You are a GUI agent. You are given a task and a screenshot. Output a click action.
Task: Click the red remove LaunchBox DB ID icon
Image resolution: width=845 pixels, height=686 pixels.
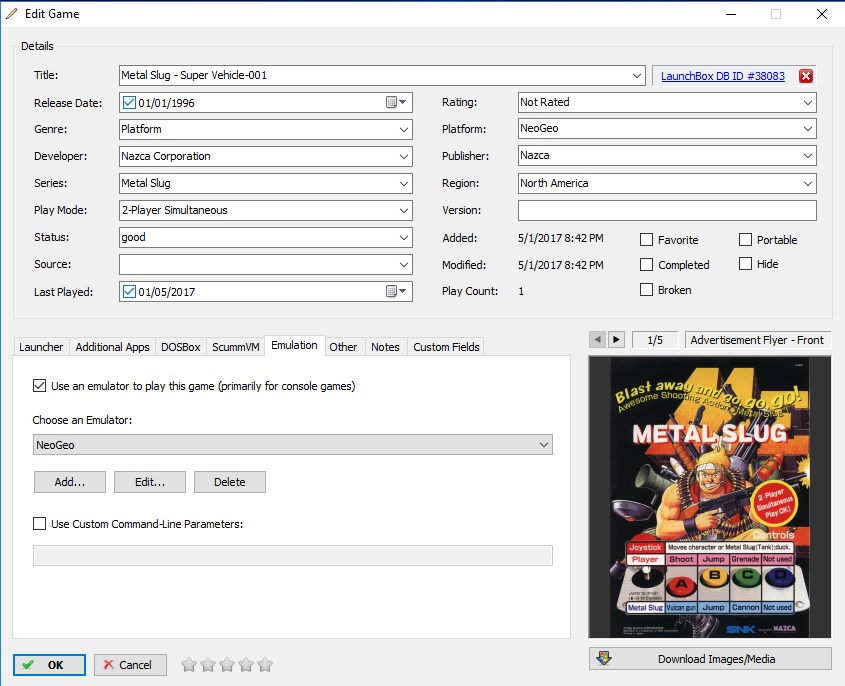pos(806,76)
